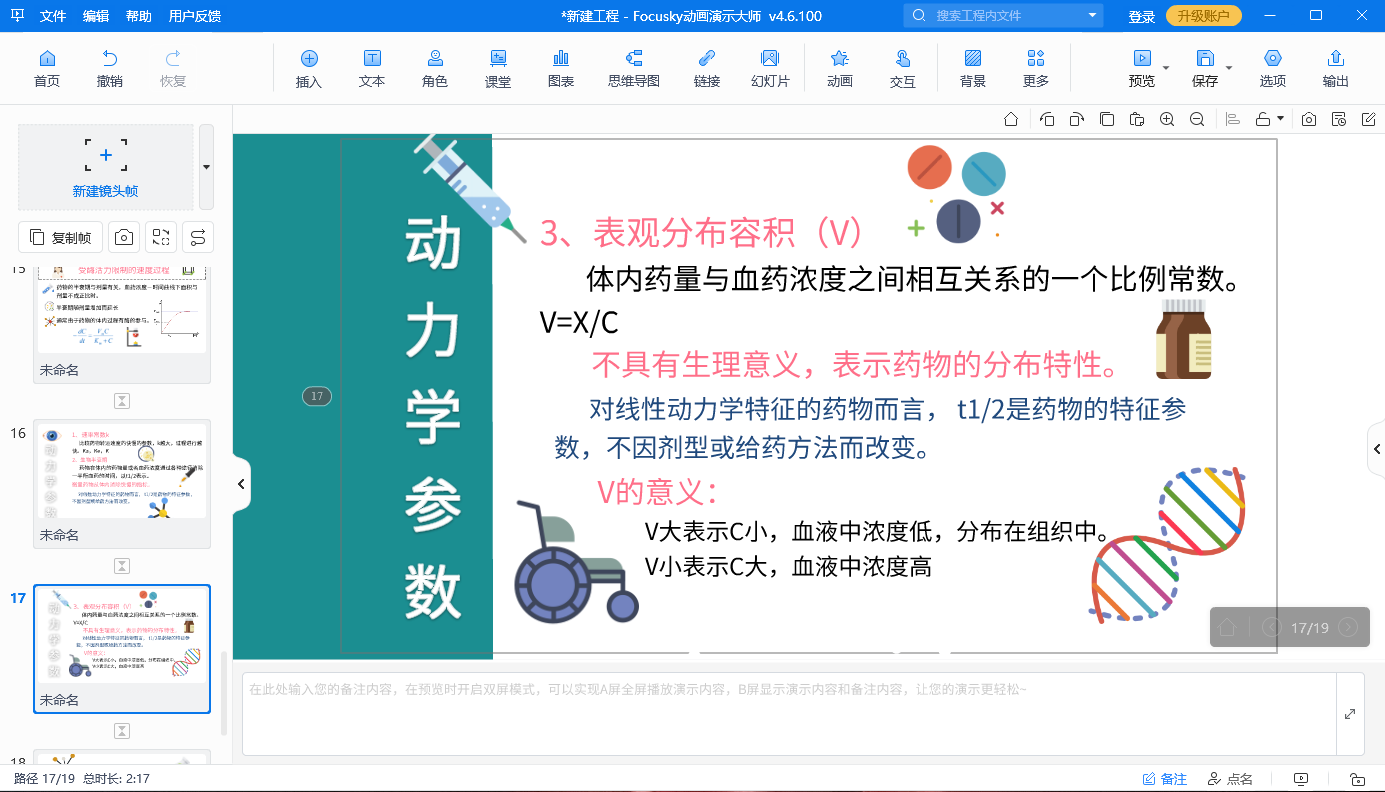Click the align objects icon
This screenshot has width=1385, height=792.
tap(1233, 119)
